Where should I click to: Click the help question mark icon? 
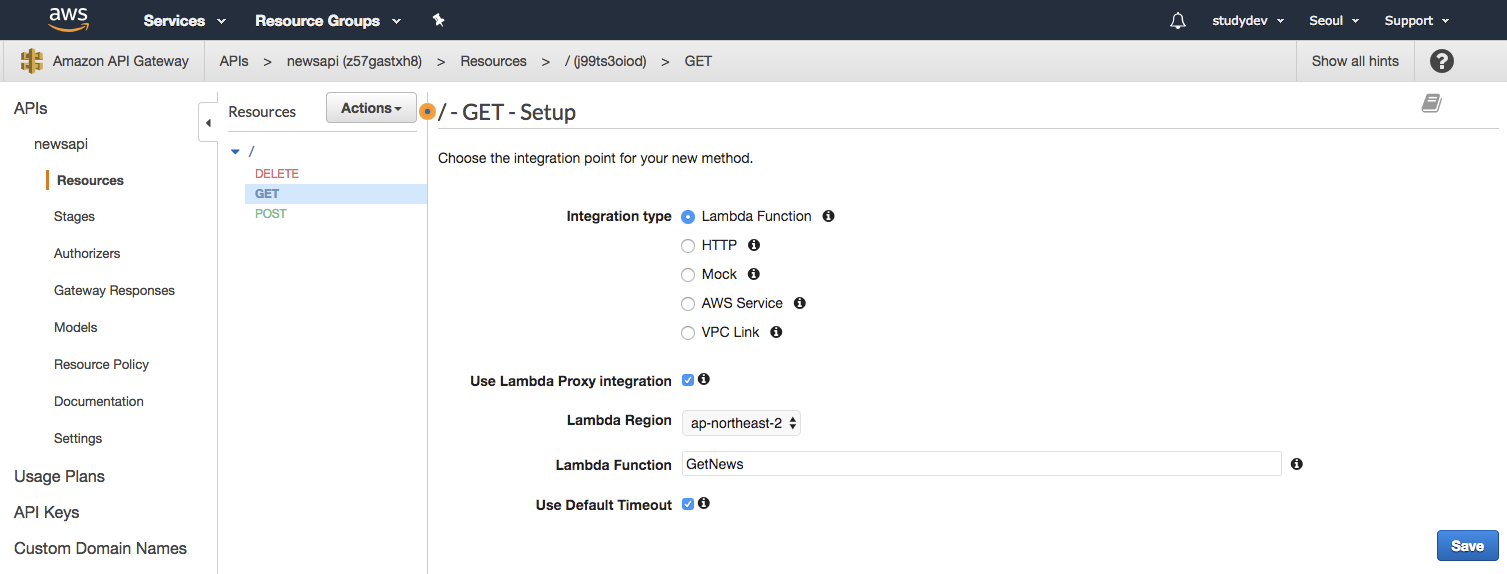click(1441, 61)
